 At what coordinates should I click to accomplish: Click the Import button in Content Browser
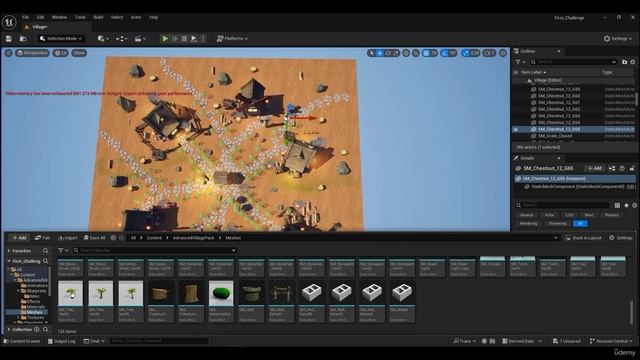pos(68,238)
